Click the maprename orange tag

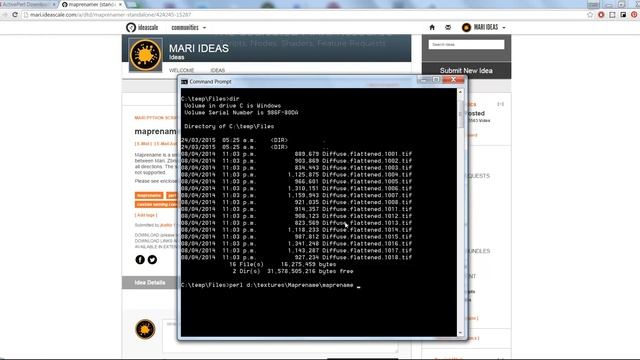coord(149,196)
